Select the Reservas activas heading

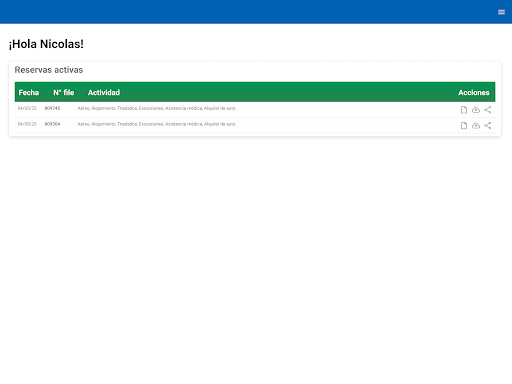[x=49, y=70]
